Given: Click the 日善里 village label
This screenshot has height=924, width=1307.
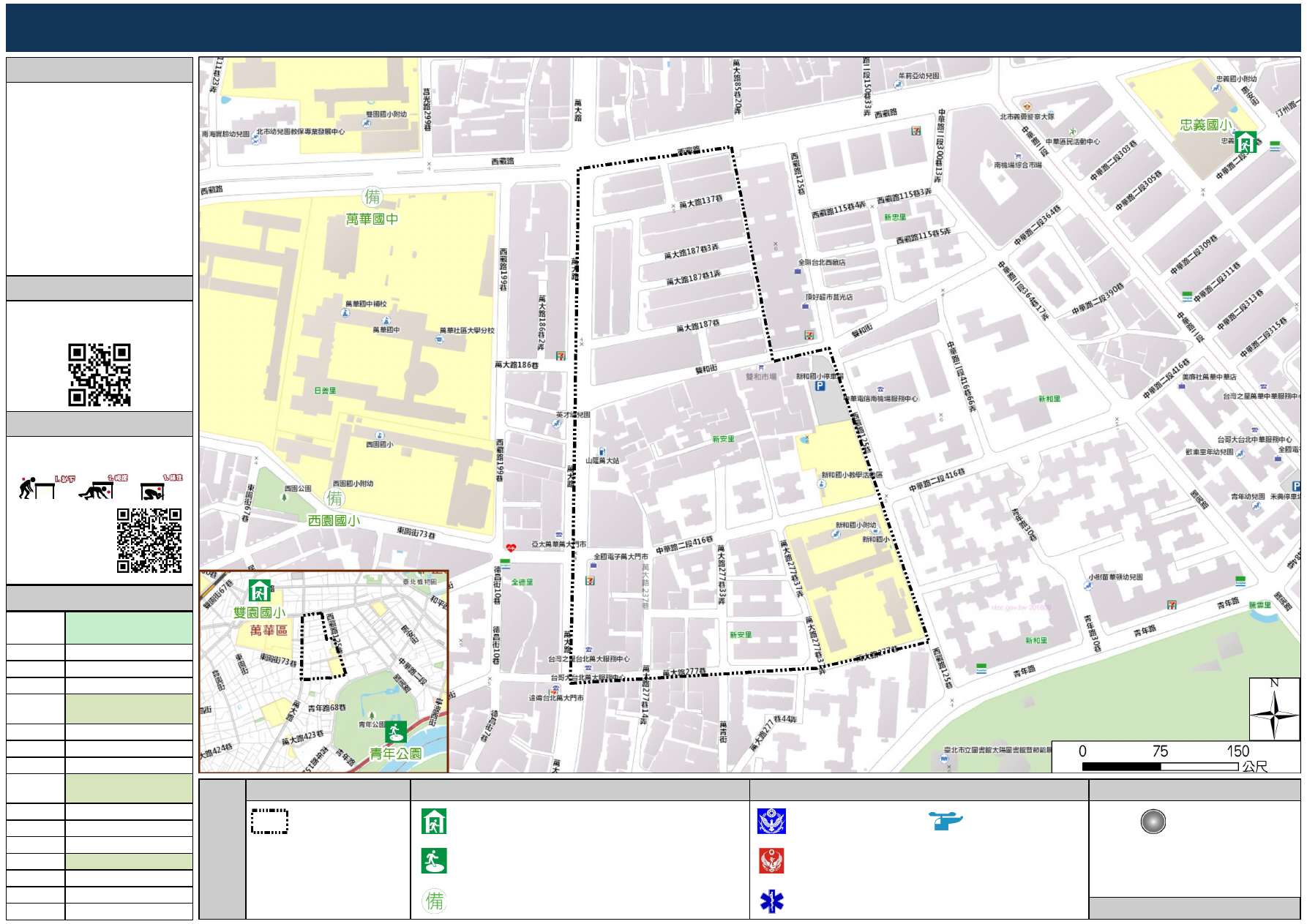Looking at the screenshot, I should [x=326, y=391].
